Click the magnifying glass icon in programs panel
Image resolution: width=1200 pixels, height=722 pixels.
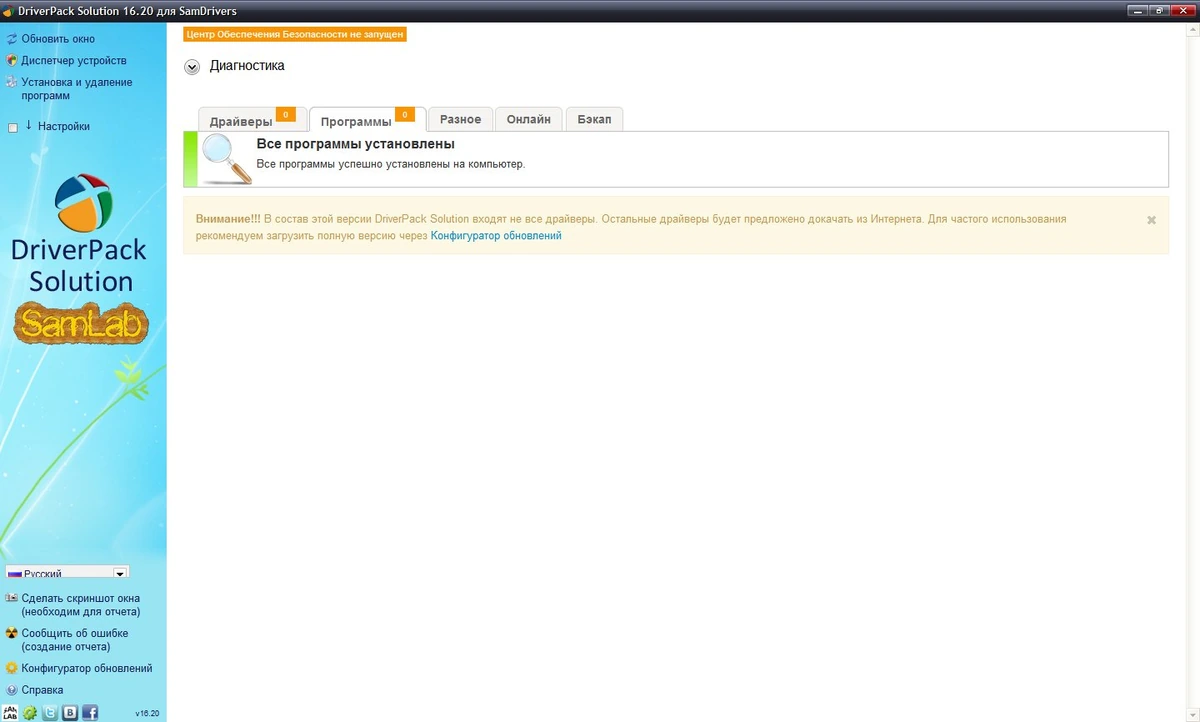(226, 159)
